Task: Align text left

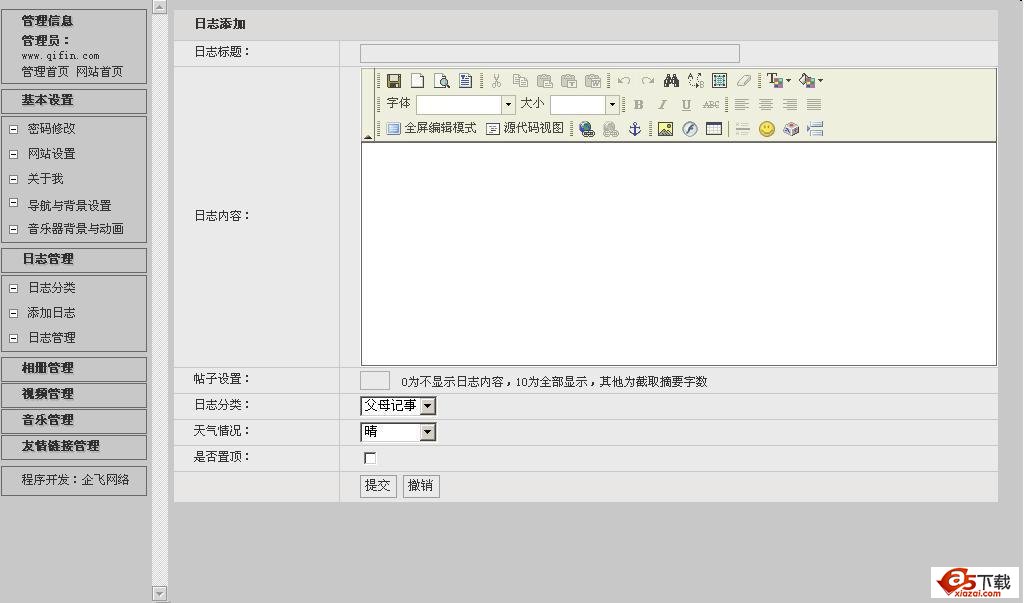Action: pos(741,105)
